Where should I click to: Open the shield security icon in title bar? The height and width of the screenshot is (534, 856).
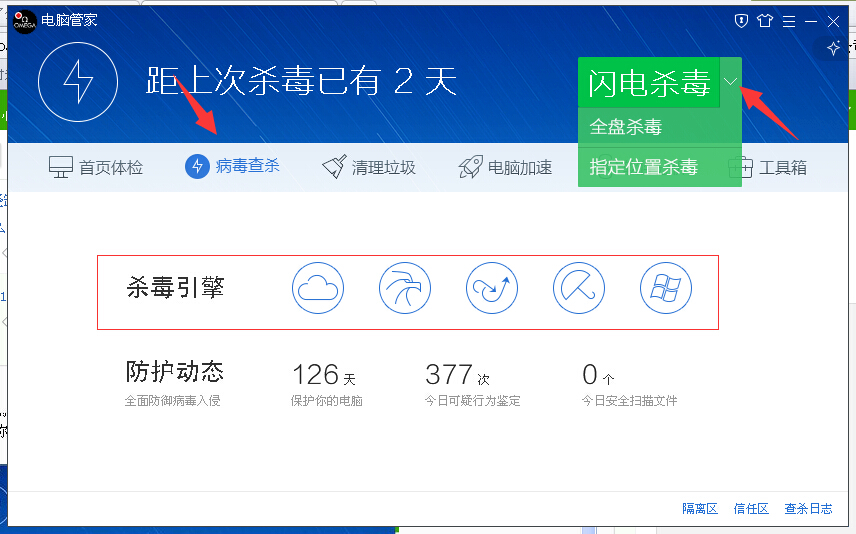(x=741, y=21)
